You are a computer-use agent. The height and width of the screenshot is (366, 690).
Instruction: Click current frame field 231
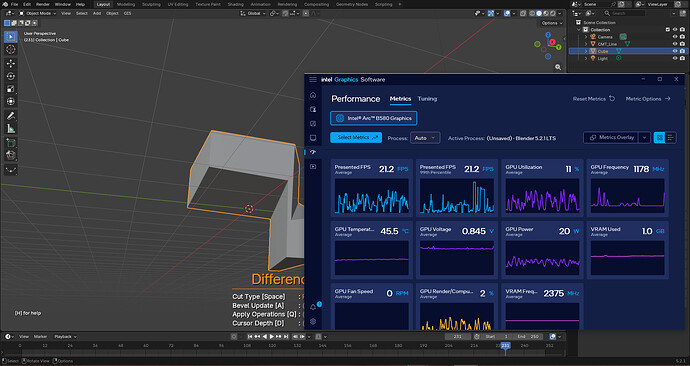coord(458,337)
